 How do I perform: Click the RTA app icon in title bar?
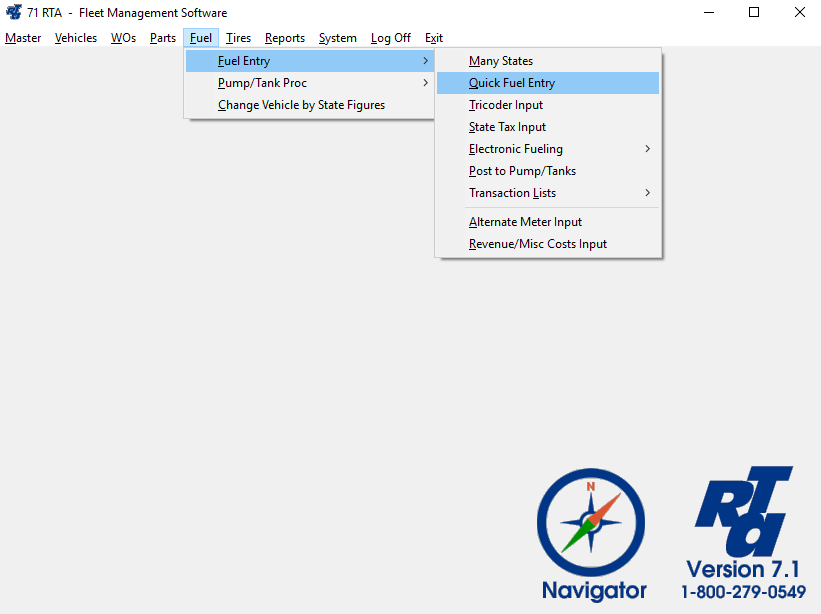(x=14, y=13)
